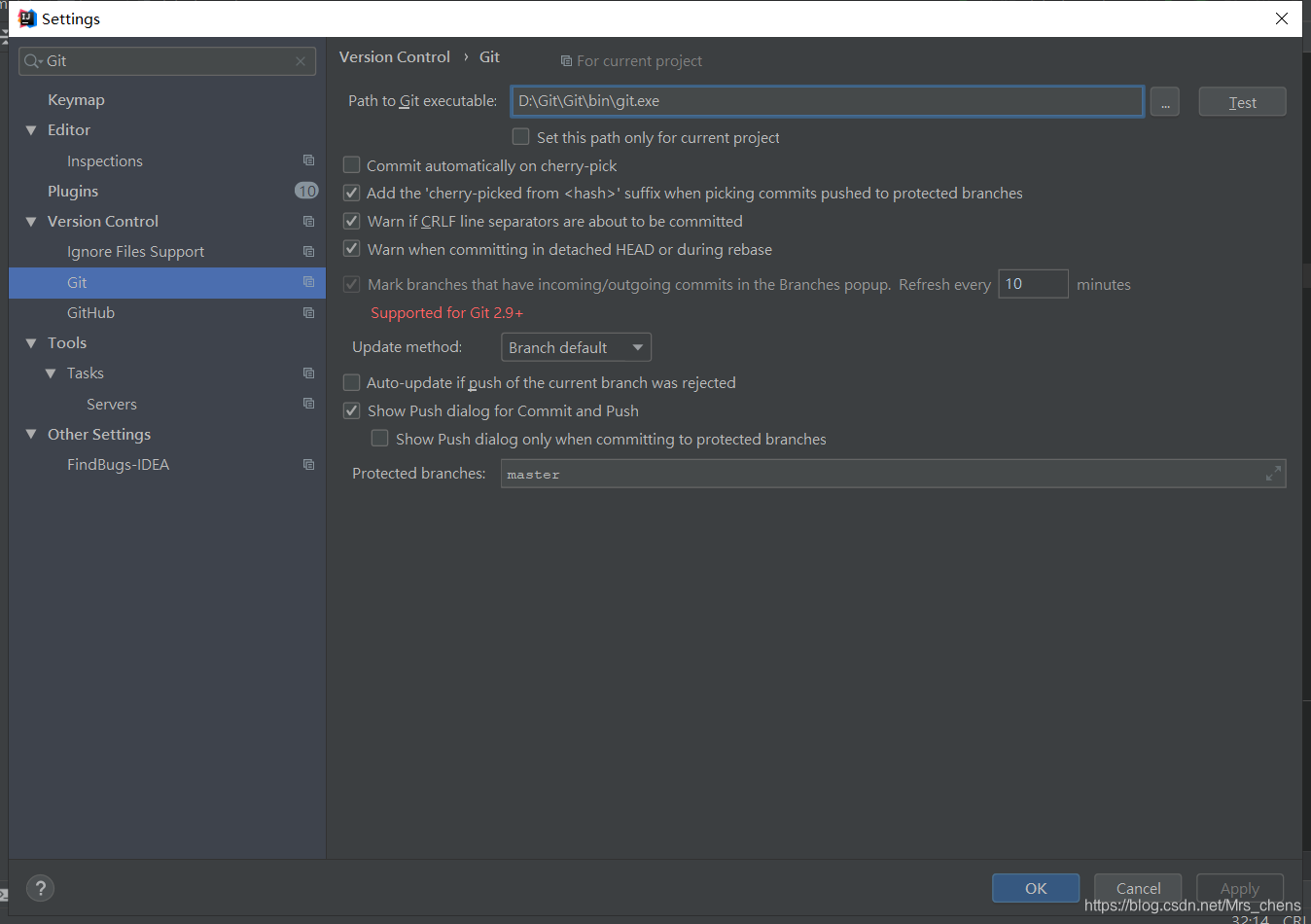The height and width of the screenshot is (924, 1311).
Task: Enable Set this path only for current project
Action: pos(521,137)
